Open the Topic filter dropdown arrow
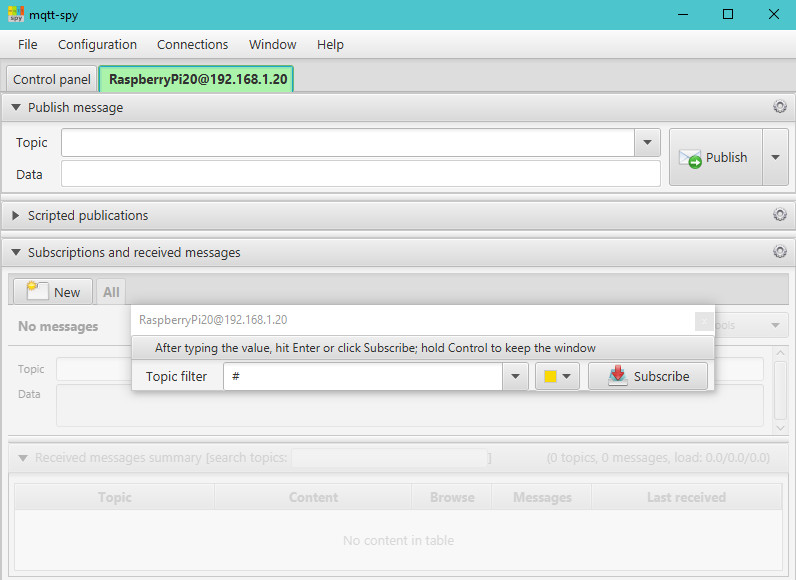 click(x=515, y=377)
